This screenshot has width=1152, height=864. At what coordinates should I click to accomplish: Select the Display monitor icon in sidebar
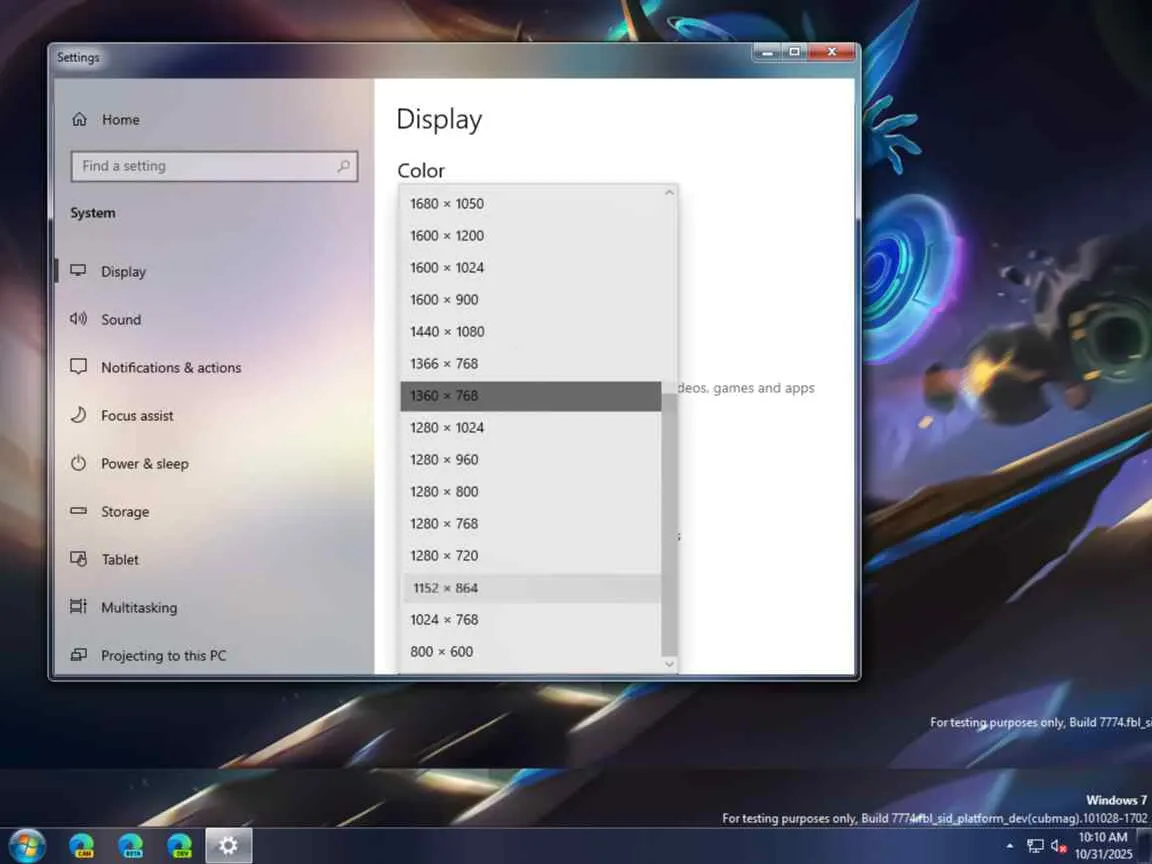[79, 271]
